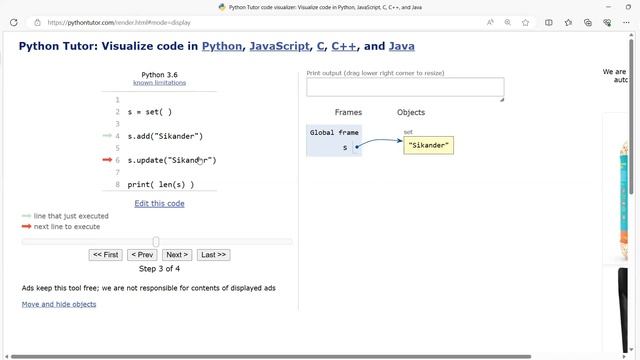The image size is (640, 360).
Task: Click the site info lock icon
Action: tap(37, 22)
